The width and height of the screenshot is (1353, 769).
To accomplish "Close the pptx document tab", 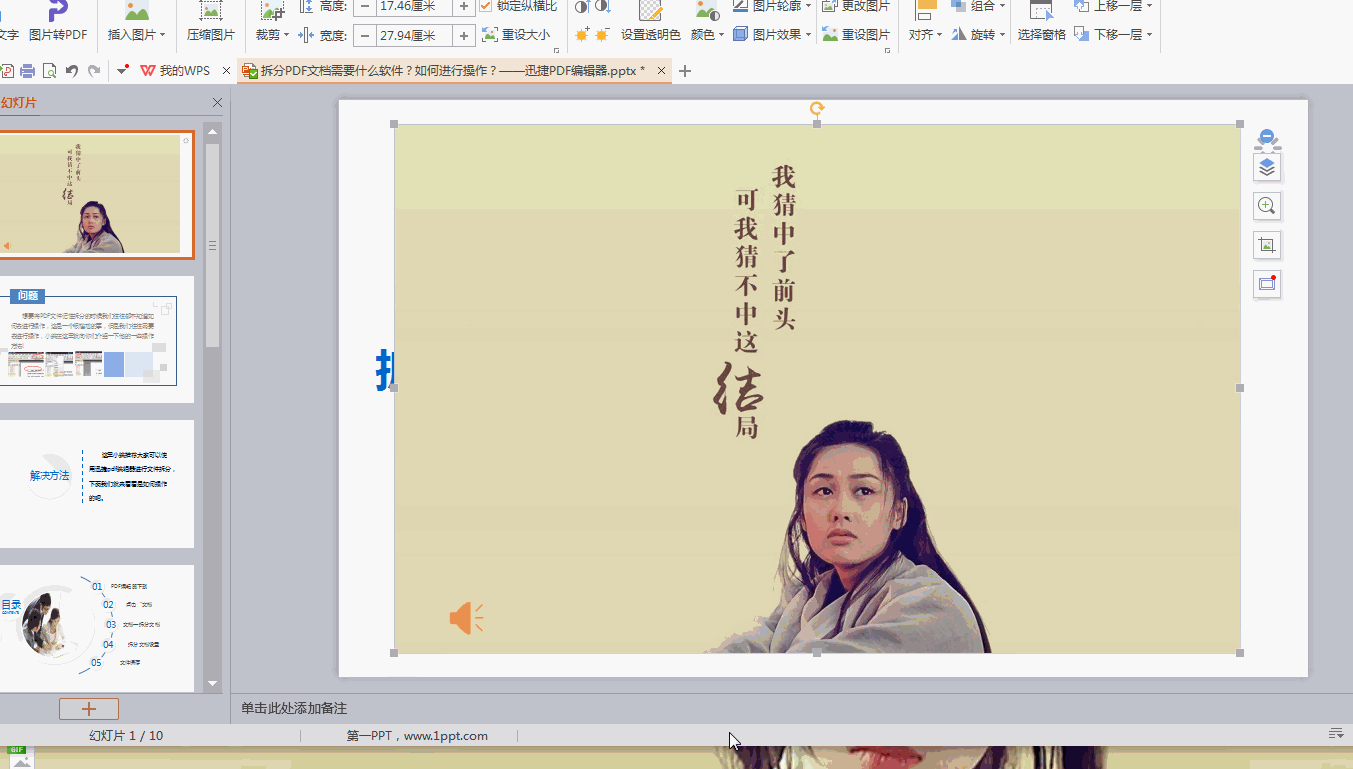I will click(661, 71).
